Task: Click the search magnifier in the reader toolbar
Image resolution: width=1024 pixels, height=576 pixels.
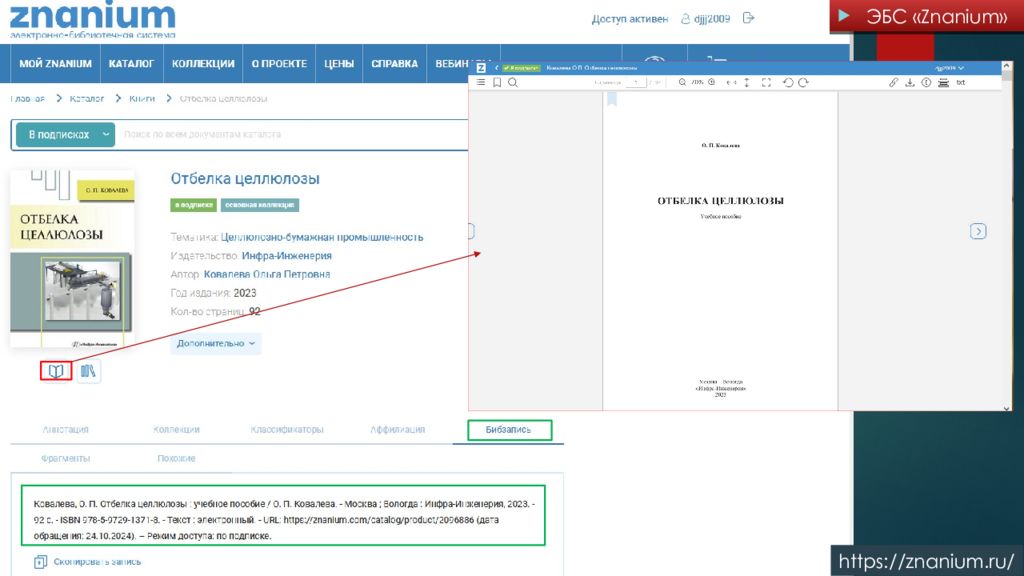Action: 513,82
